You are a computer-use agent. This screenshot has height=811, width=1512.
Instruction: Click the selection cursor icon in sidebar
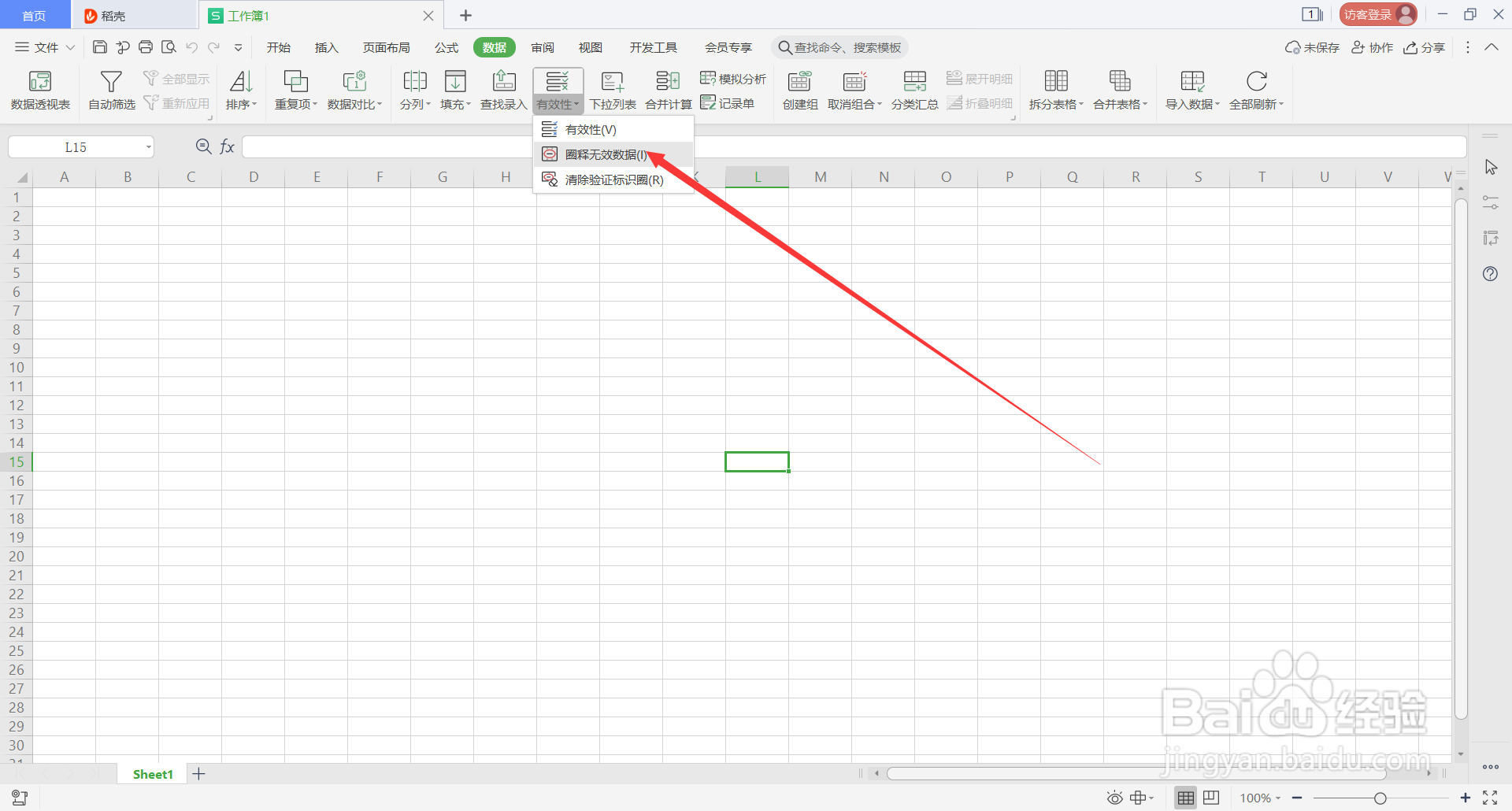point(1490,167)
